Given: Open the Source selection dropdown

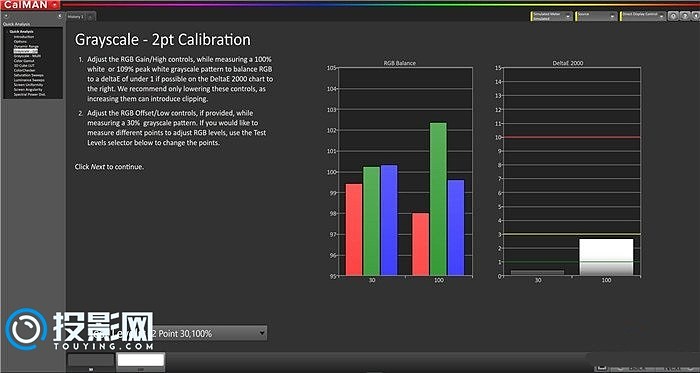Looking at the screenshot, I should coord(596,17).
